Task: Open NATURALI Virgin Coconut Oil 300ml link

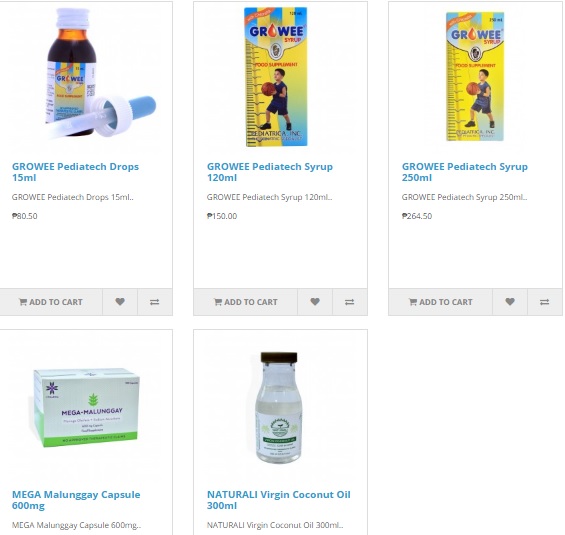Action: [279, 500]
